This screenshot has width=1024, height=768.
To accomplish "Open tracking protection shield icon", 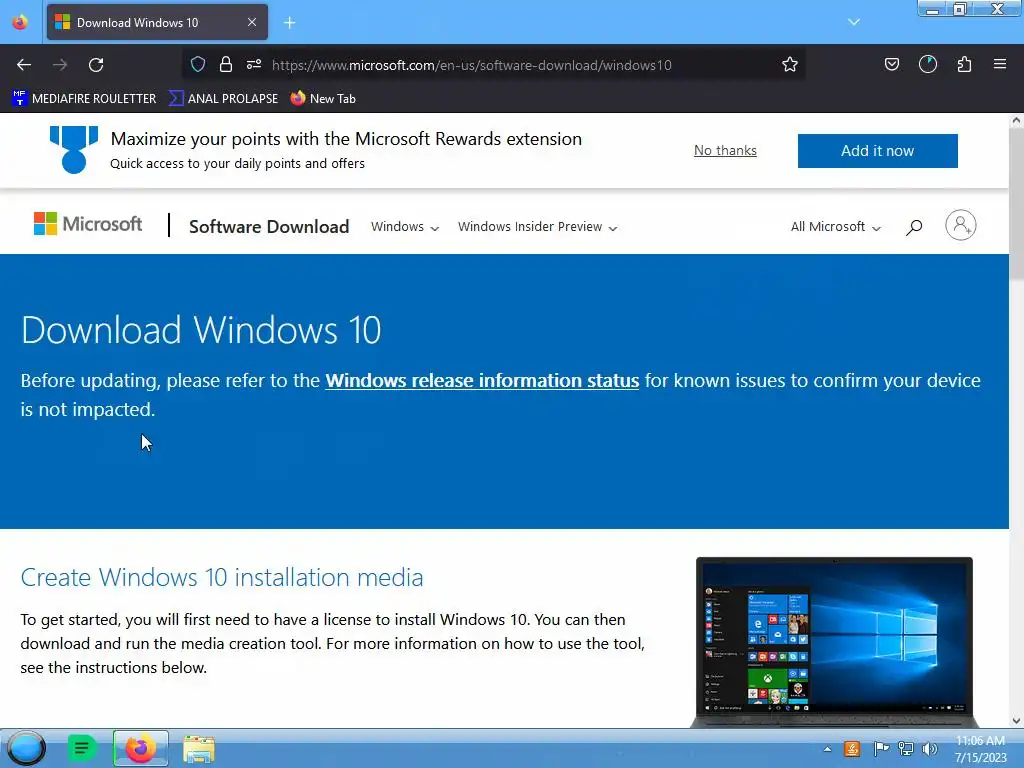I will [x=198, y=64].
